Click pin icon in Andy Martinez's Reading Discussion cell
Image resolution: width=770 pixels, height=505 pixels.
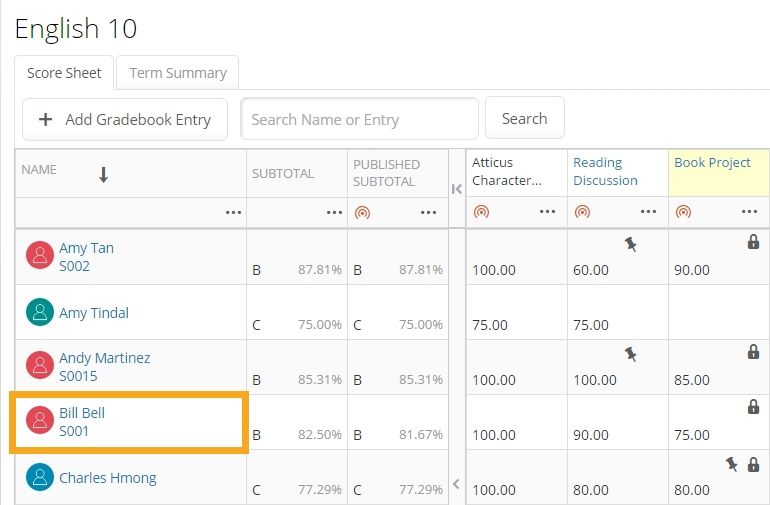pyautogui.click(x=630, y=352)
